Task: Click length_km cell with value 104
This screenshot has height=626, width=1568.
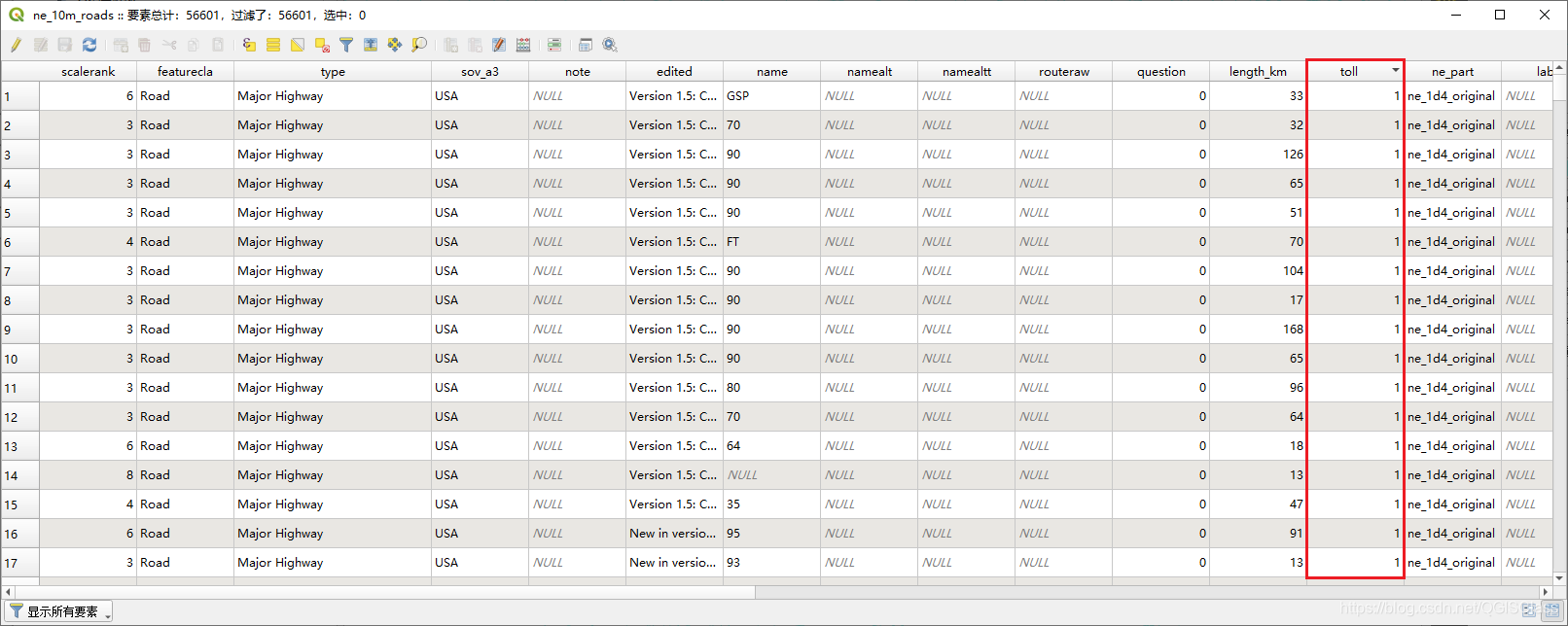Action: click(1258, 271)
